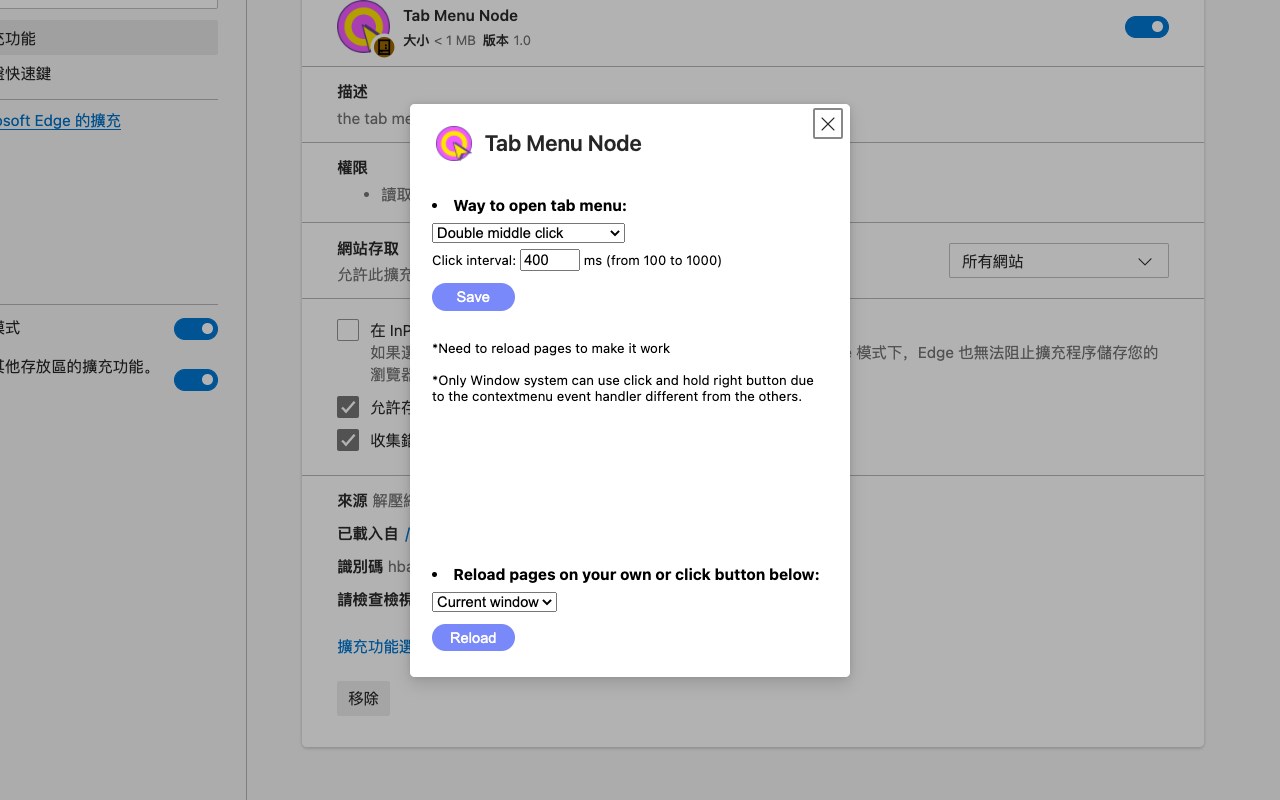Image resolution: width=1280 pixels, height=800 pixels.
Task: Open the 'Current window' dropdown
Action: pyautogui.click(x=494, y=602)
